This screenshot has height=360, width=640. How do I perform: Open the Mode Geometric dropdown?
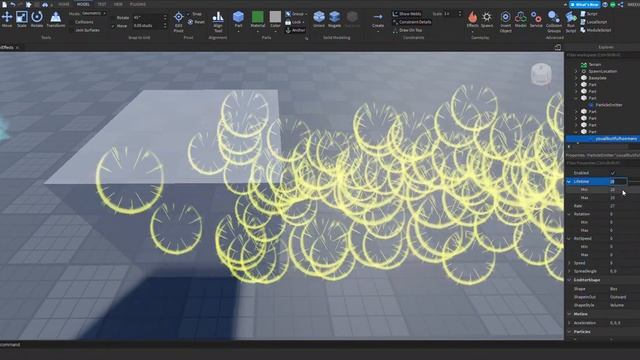(x=94, y=13)
